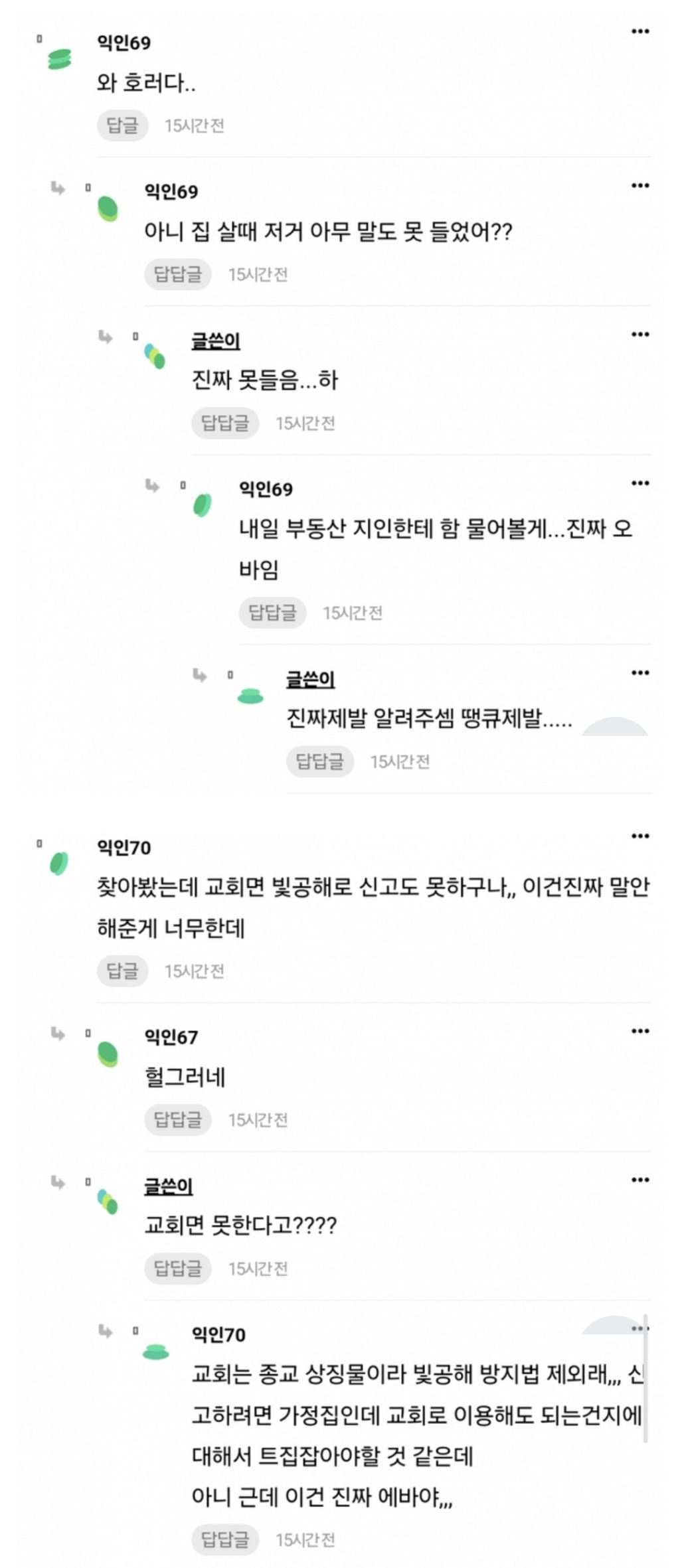
Task: Click the 글쓴이 avatar beside "교회면 못한다고????"
Action: (108, 1202)
